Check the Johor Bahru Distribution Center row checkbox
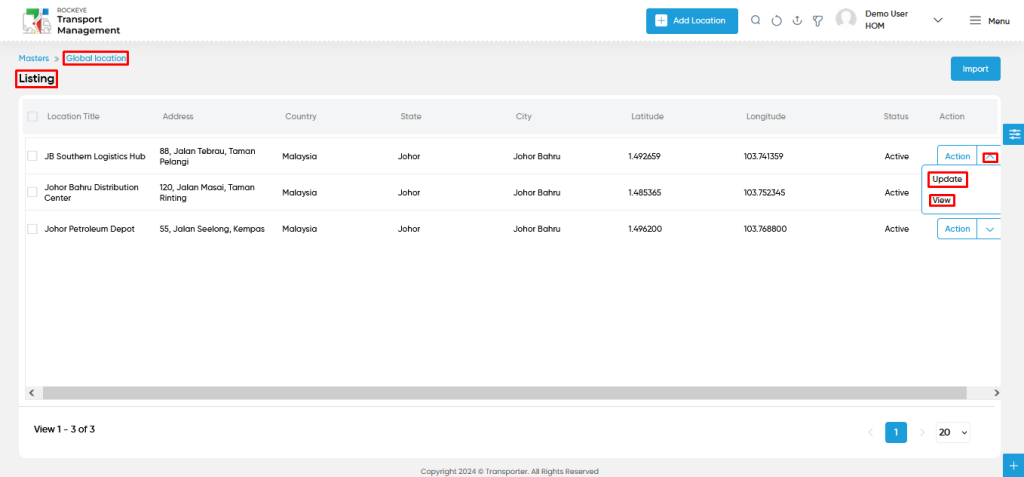 [x=32, y=192]
